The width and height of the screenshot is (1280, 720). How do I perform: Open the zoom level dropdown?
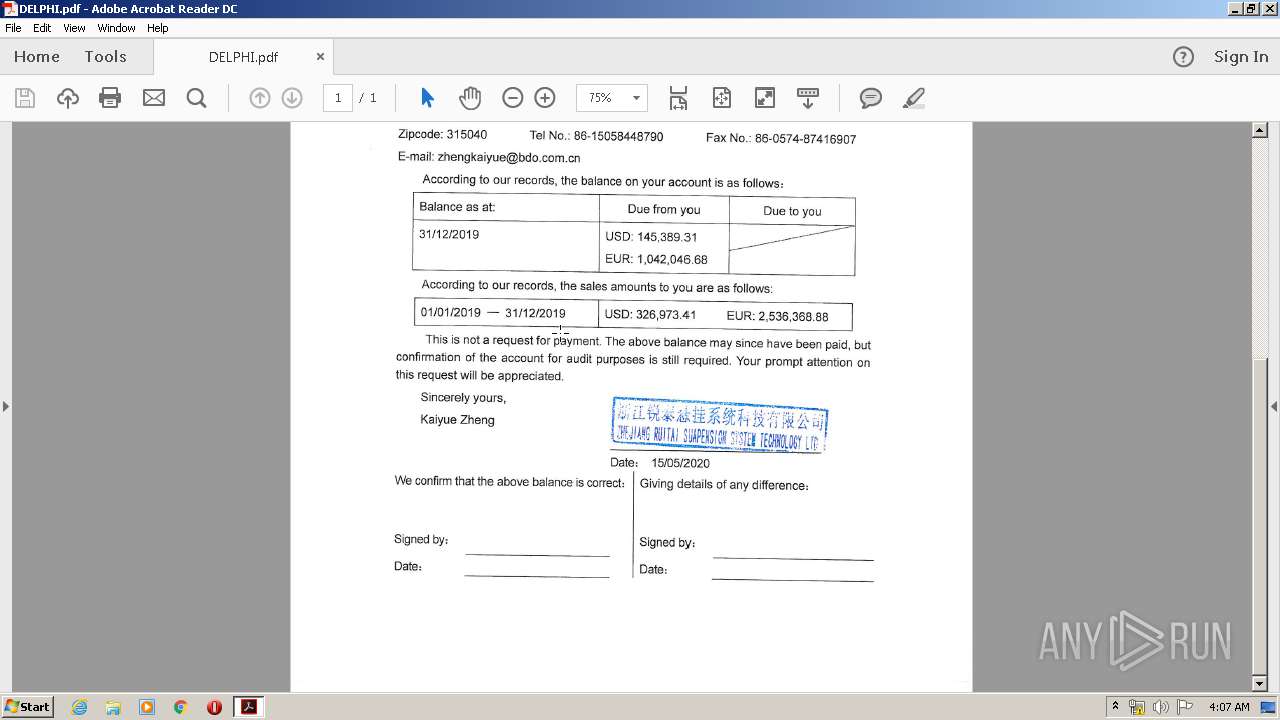pyautogui.click(x=636, y=98)
